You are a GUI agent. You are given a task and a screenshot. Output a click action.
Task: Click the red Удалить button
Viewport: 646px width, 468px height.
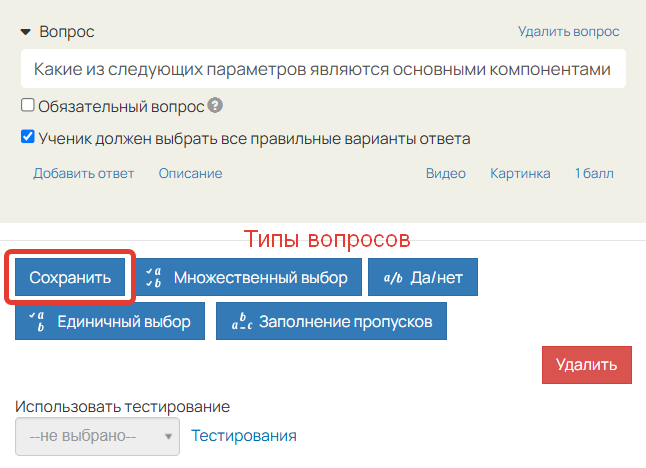(x=587, y=365)
